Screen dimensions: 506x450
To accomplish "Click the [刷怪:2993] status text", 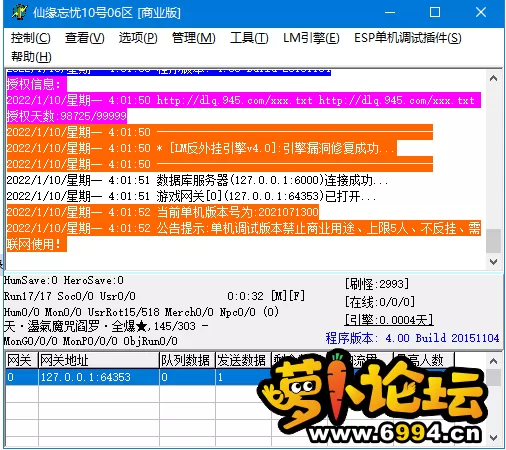I will [x=377, y=284].
